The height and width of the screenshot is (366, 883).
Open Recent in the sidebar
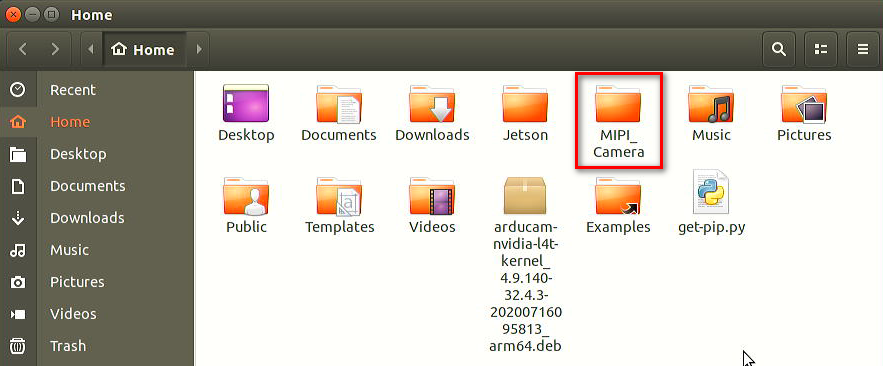(97, 90)
